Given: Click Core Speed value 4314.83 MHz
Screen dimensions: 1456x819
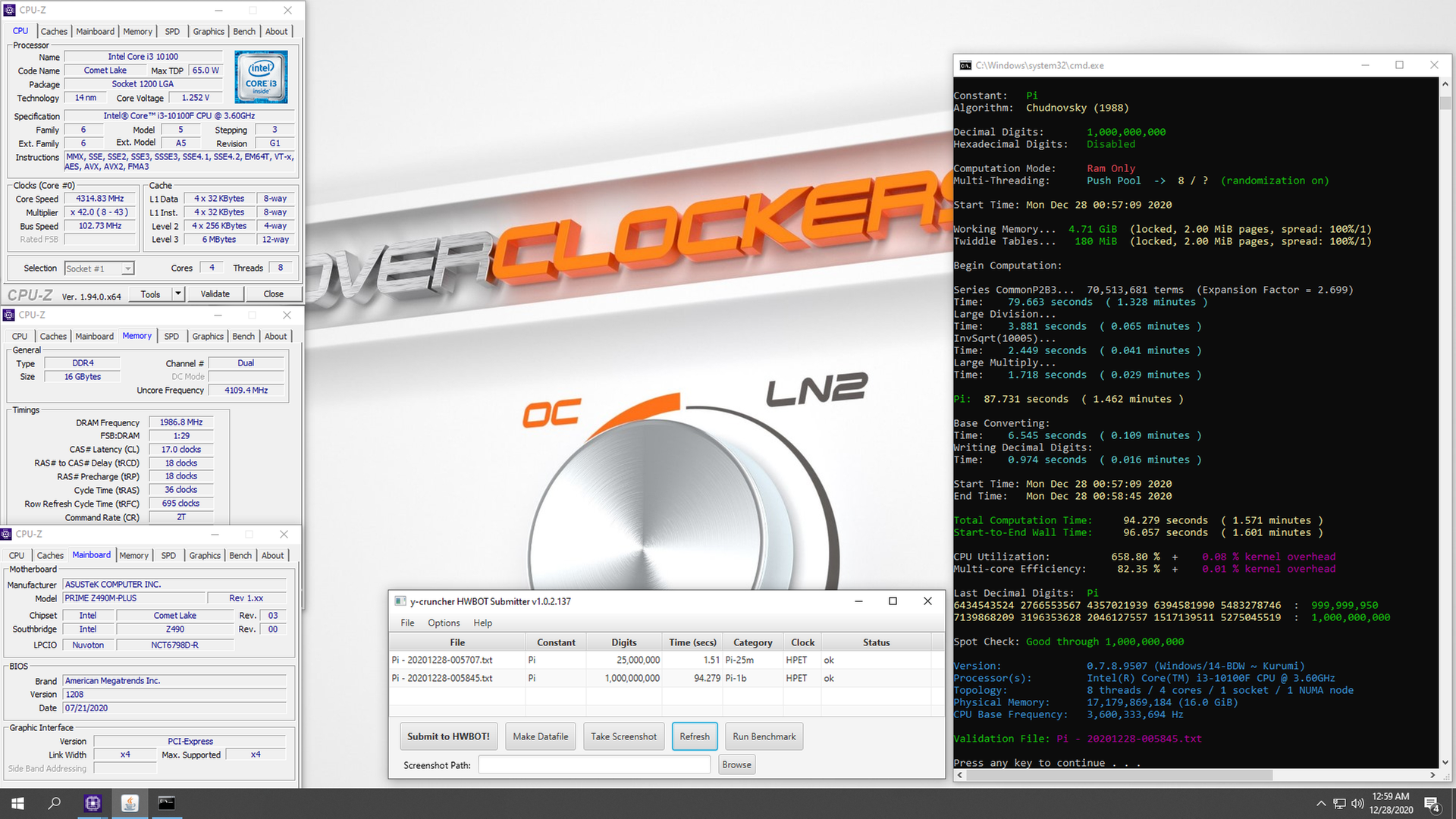Looking at the screenshot, I should coord(99,199).
